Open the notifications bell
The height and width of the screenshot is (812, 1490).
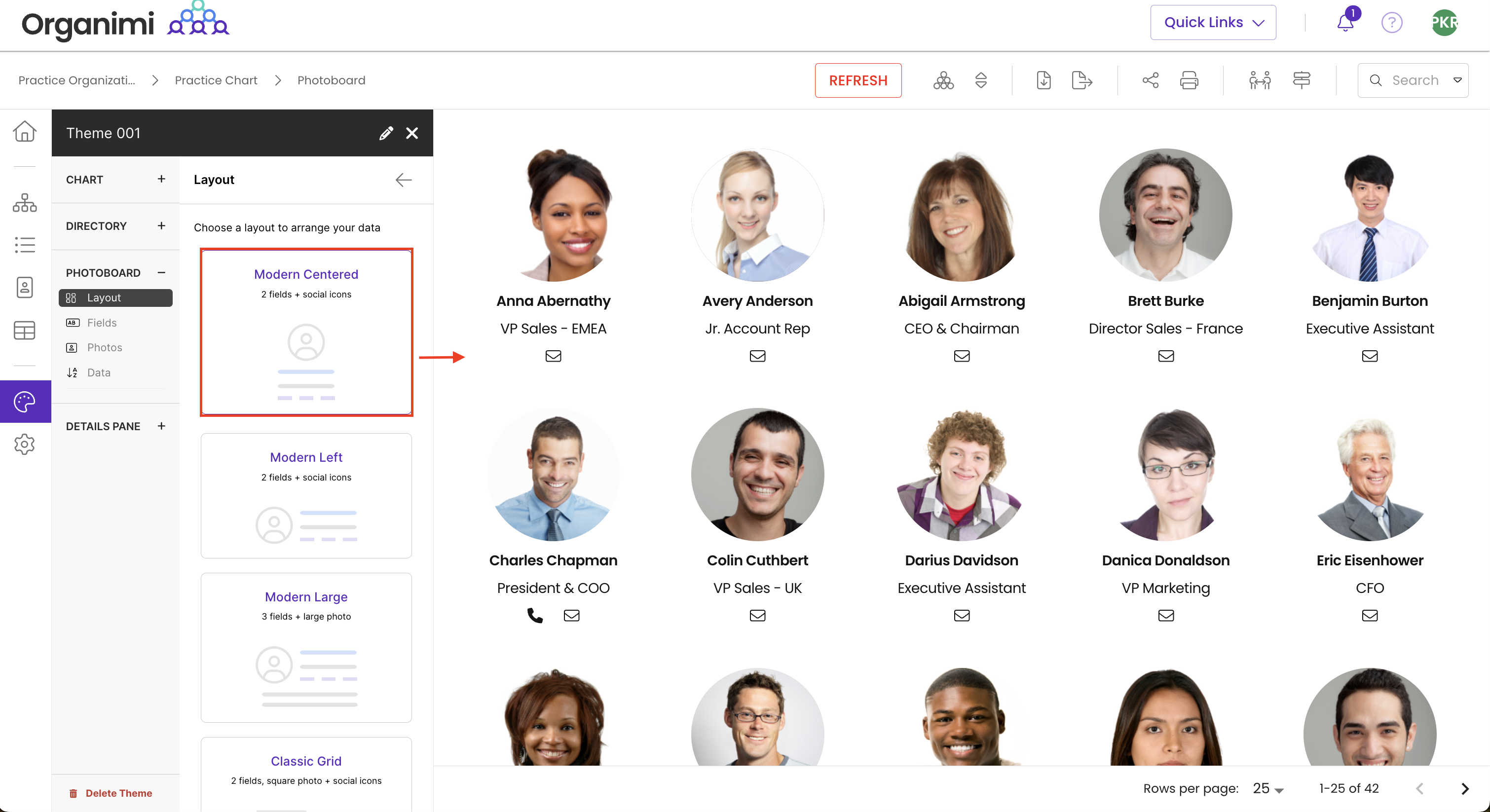click(x=1346, y=22)
